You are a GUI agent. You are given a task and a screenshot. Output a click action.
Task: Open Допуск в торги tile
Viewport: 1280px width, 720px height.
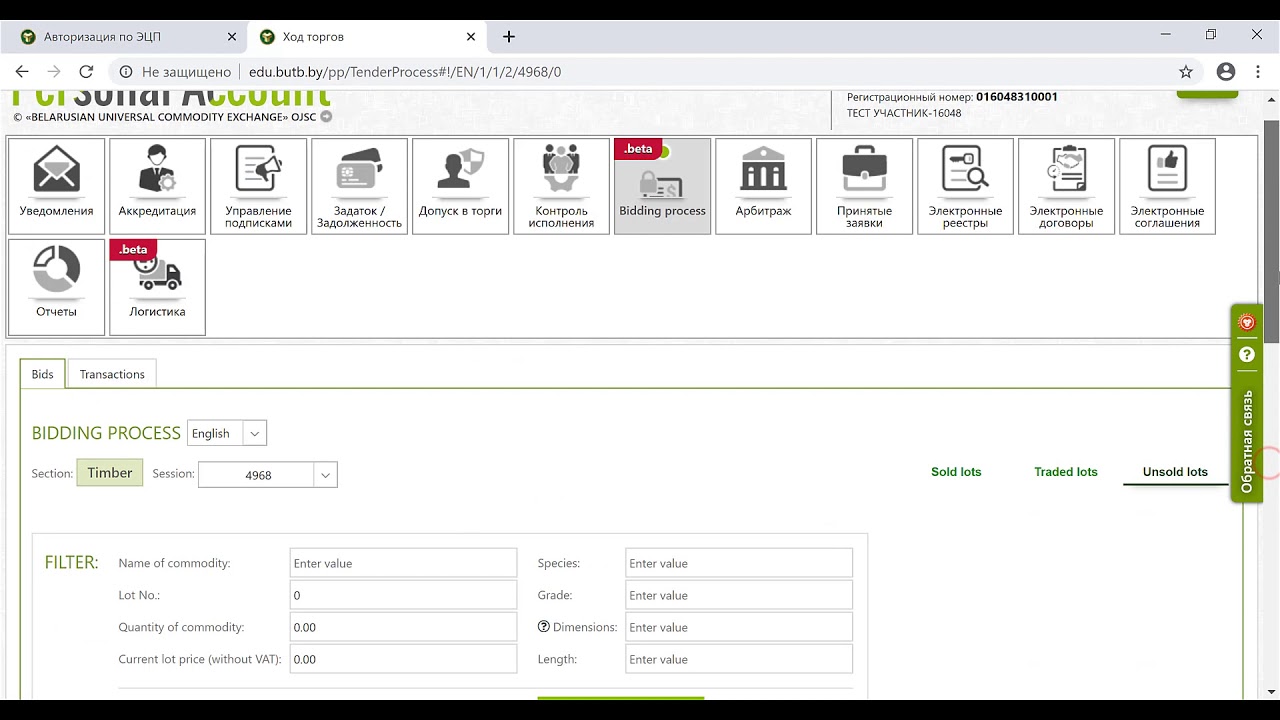click(460, 186)
